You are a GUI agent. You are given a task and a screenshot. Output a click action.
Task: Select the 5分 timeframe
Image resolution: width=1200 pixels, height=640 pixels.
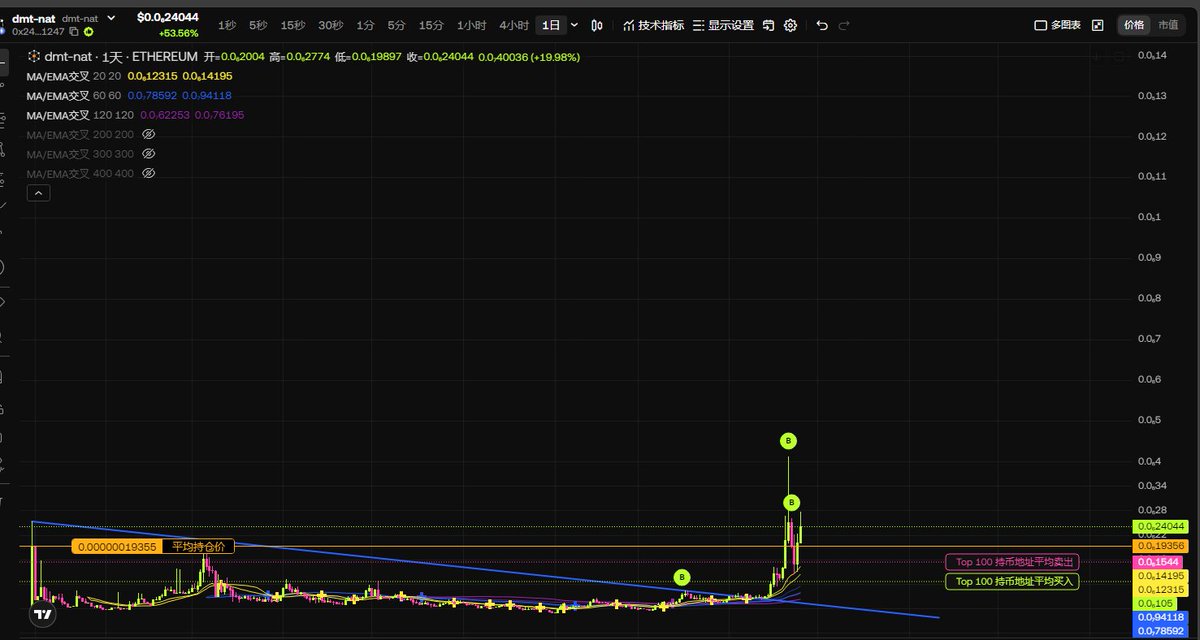pos(397,25)
